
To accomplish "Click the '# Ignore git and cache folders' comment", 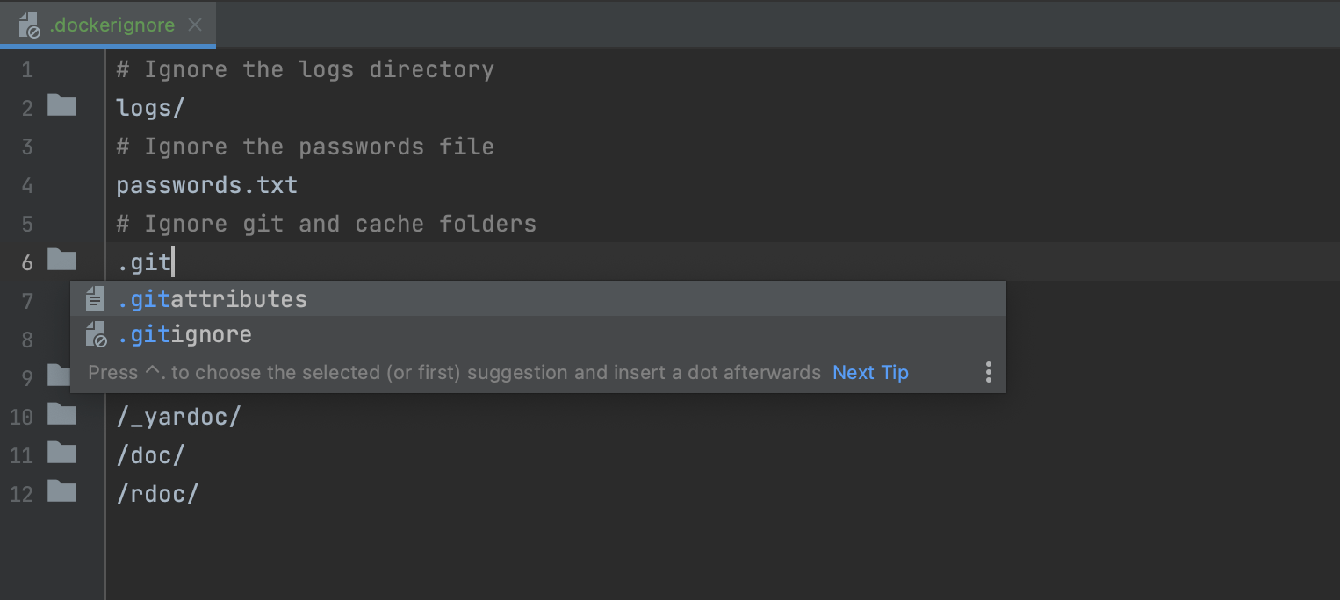I will [326, 224].
